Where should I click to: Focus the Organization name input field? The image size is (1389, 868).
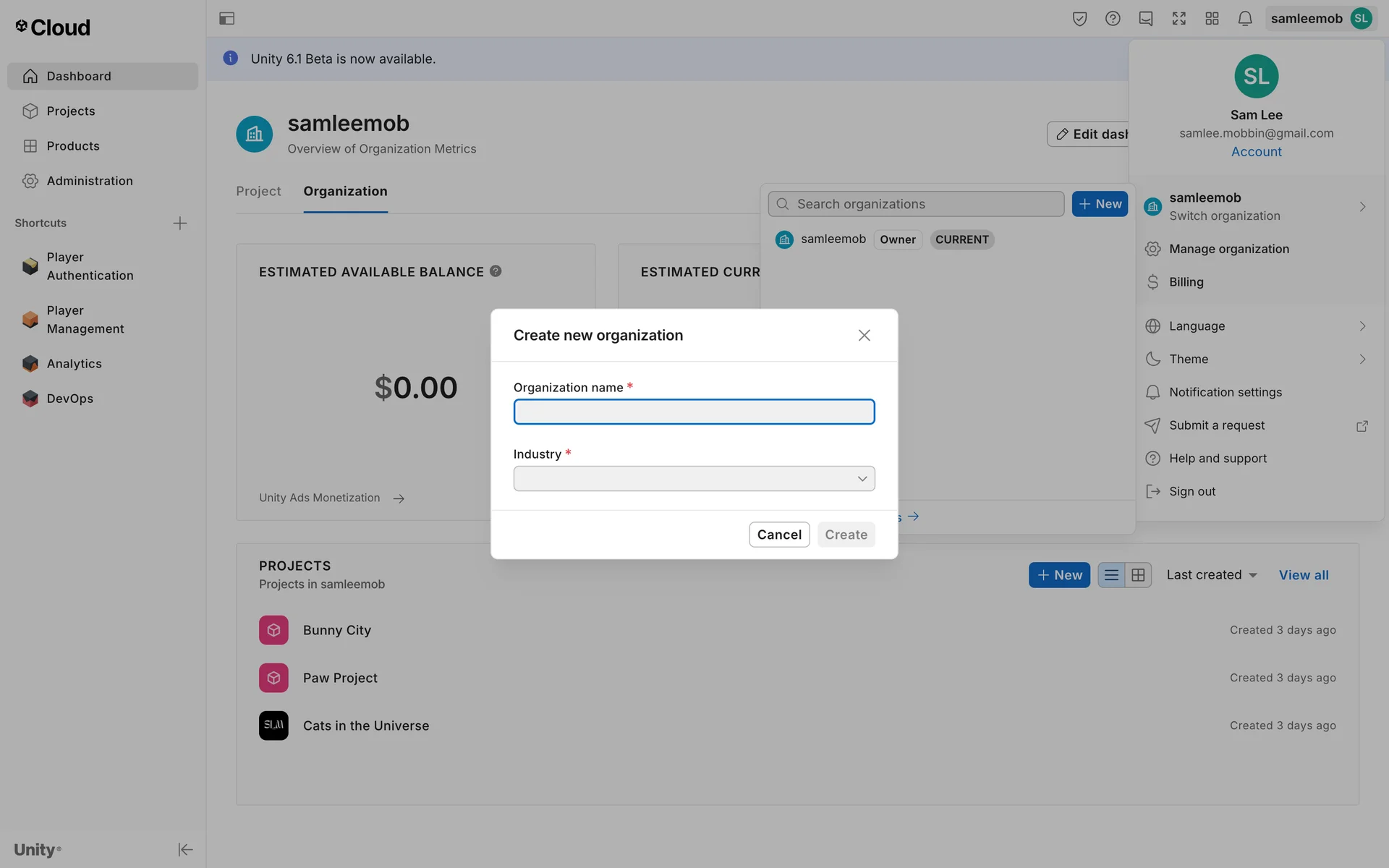click(694, 412)
